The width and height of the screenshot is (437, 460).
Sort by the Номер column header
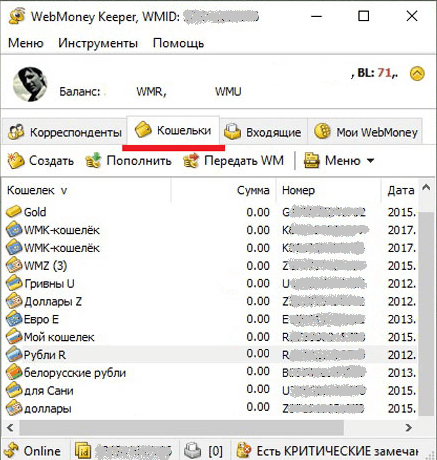(328, 190)
